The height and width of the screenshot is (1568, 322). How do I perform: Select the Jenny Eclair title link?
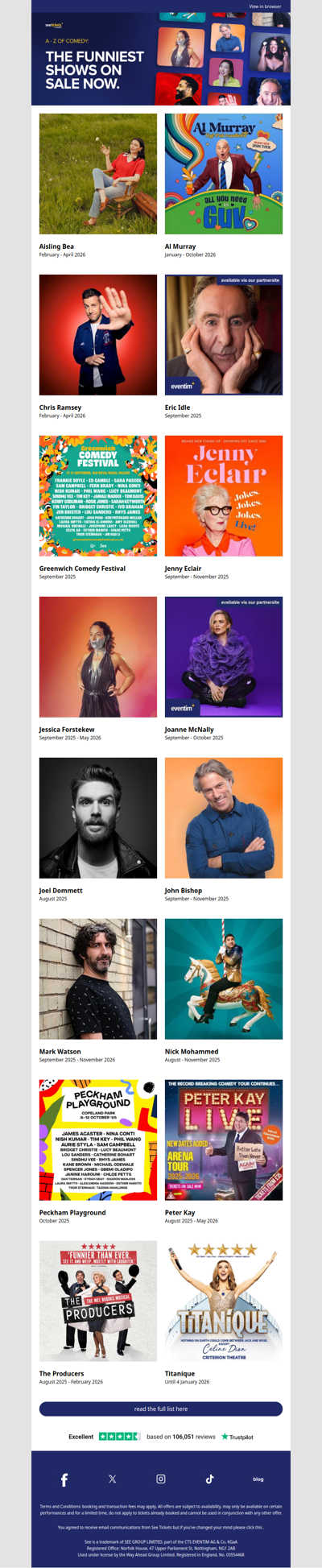[x=184, y=569]
